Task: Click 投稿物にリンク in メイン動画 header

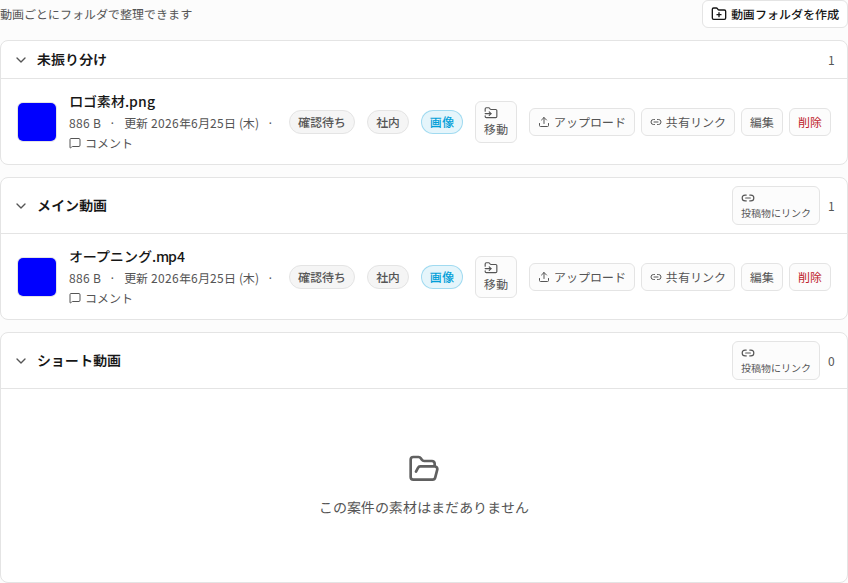Action: [x=776, y=206]
